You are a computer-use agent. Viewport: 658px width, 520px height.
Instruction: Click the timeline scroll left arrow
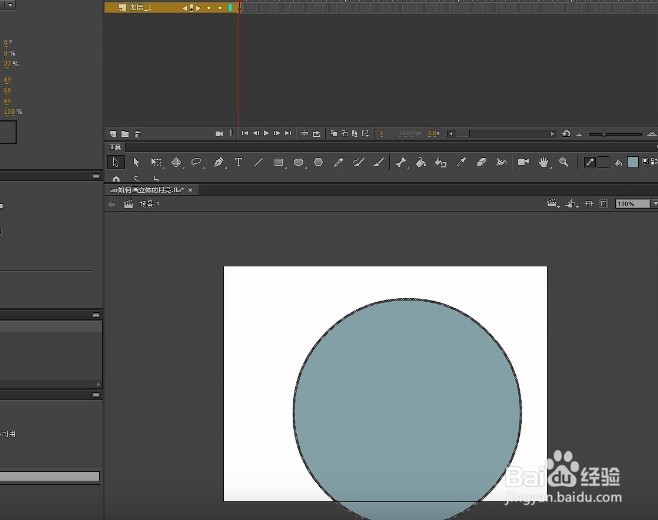click(451, 134)
